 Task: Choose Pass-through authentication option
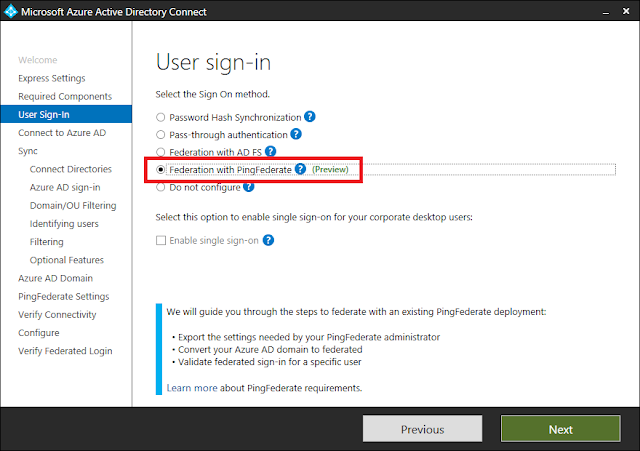pos(161,135)
